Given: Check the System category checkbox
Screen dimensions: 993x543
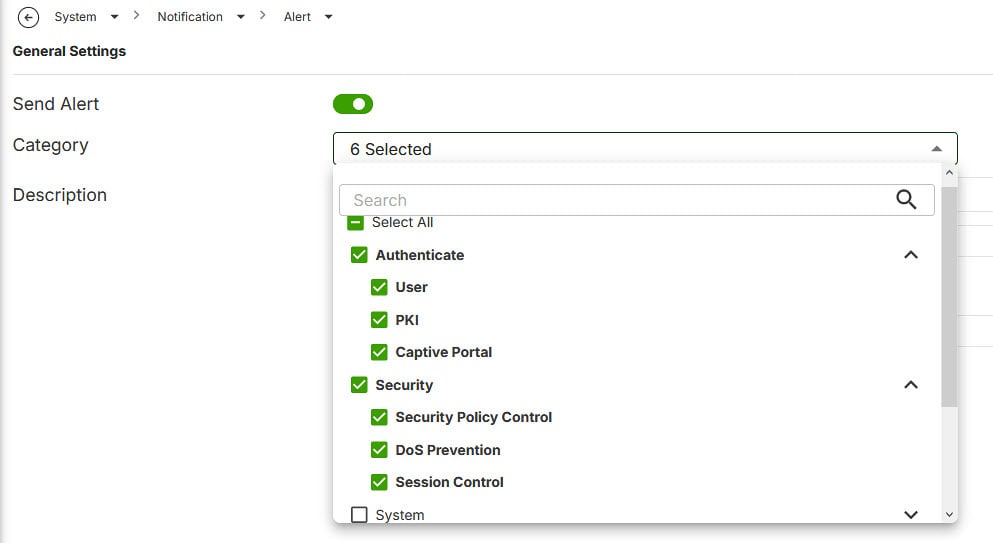Looking at the screenshot, I should 359,515.
